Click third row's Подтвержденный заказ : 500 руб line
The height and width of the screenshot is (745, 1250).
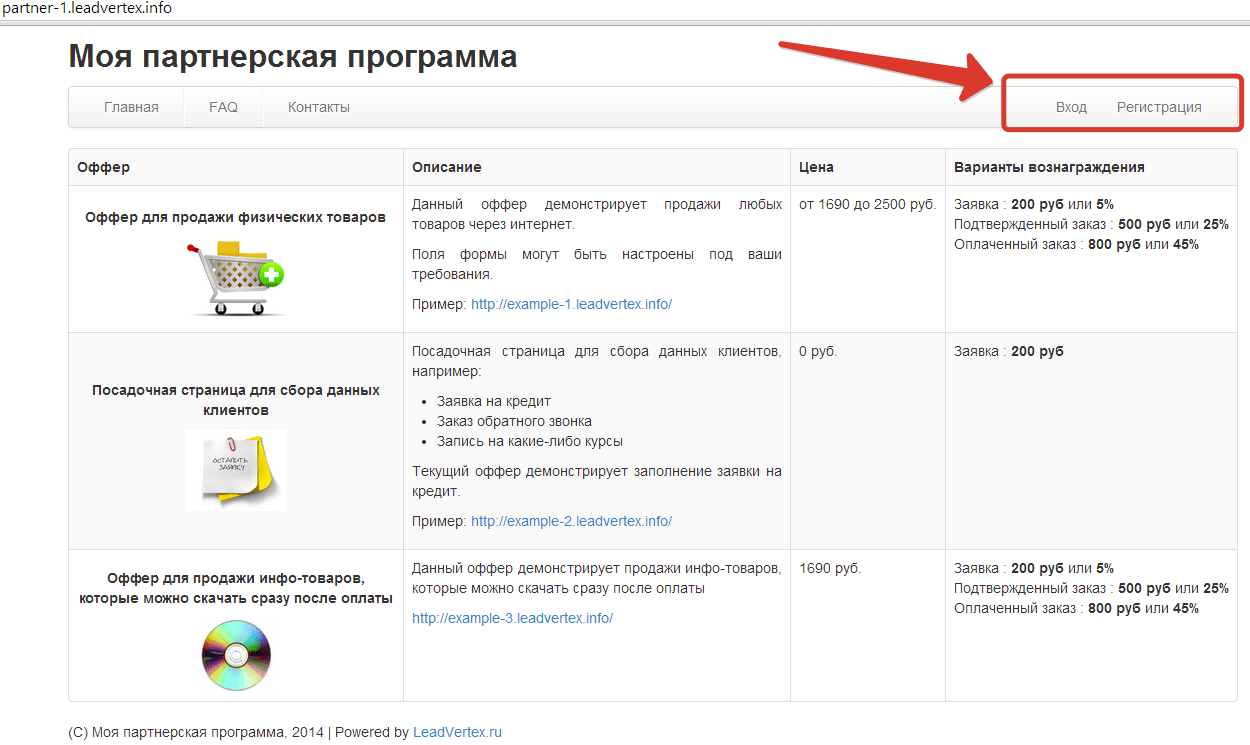coord(1091,588)
